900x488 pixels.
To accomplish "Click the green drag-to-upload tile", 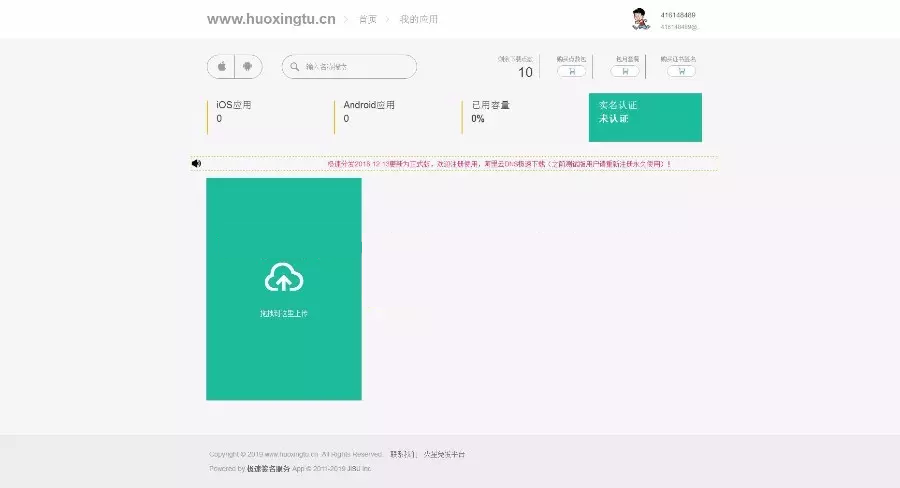I will pyautogui.click(x=284, y=289).
